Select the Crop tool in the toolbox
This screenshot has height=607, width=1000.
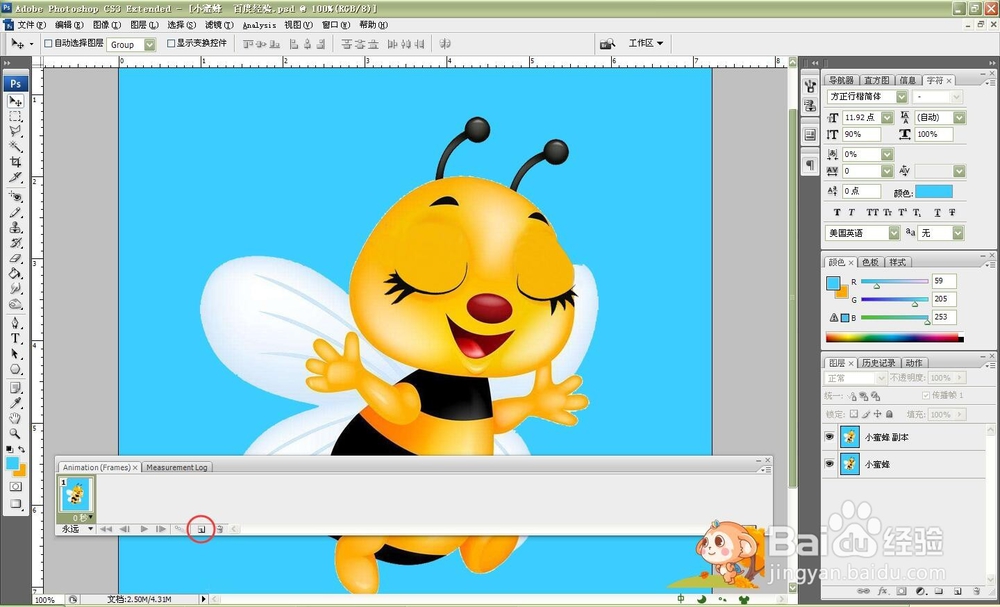point(16,162)
